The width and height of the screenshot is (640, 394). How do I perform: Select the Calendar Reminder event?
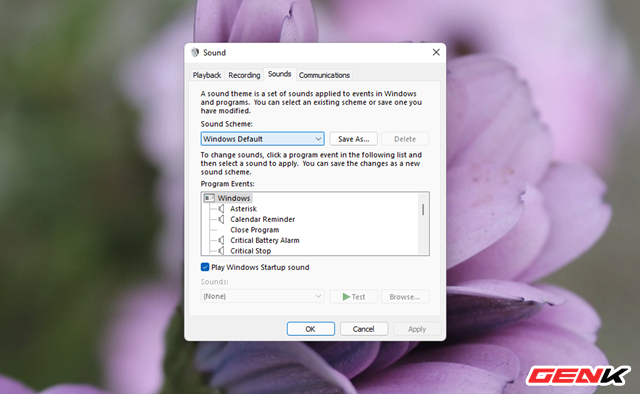(x=262, y=219)
